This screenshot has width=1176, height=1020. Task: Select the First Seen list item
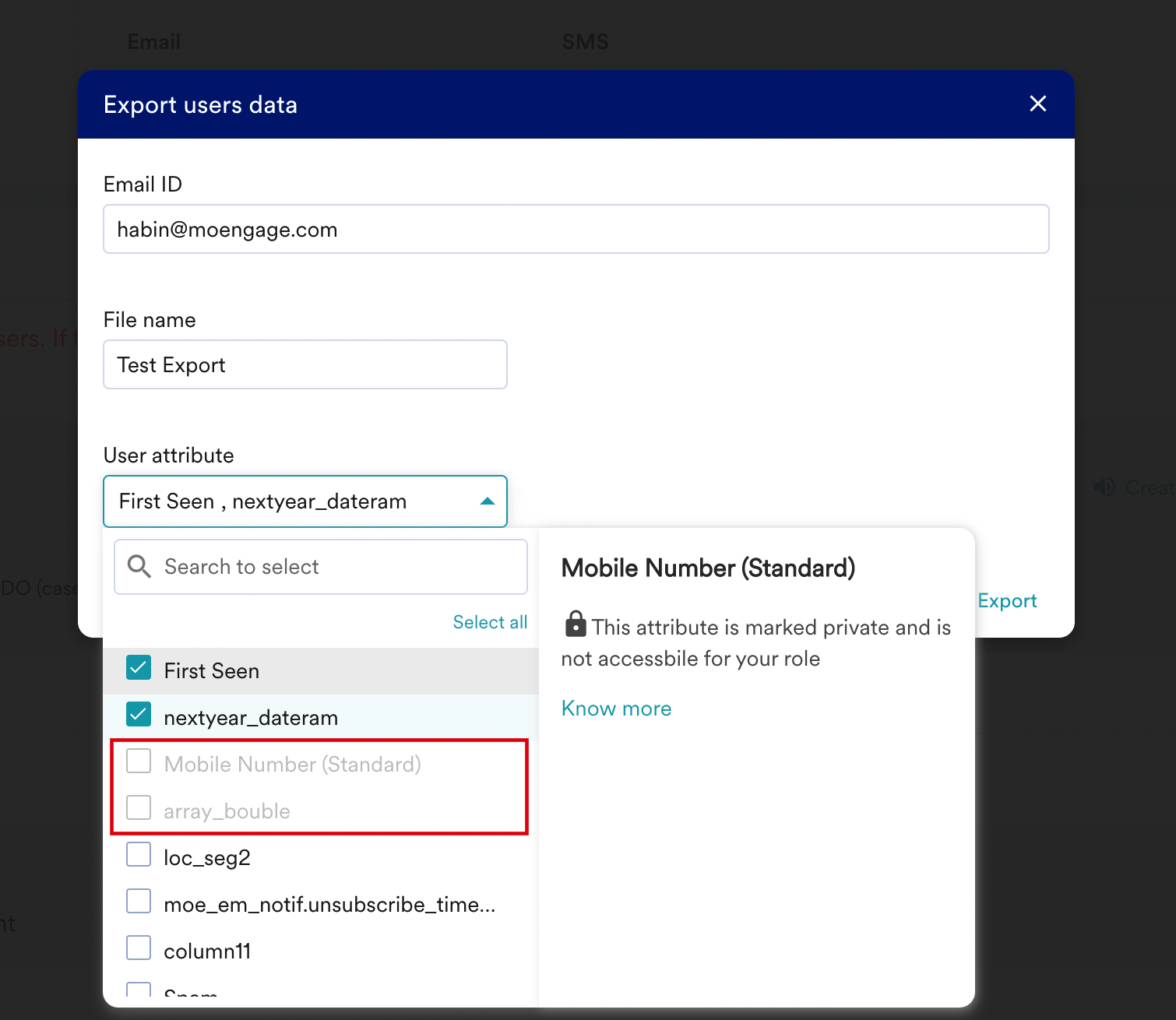coord(212,671)
